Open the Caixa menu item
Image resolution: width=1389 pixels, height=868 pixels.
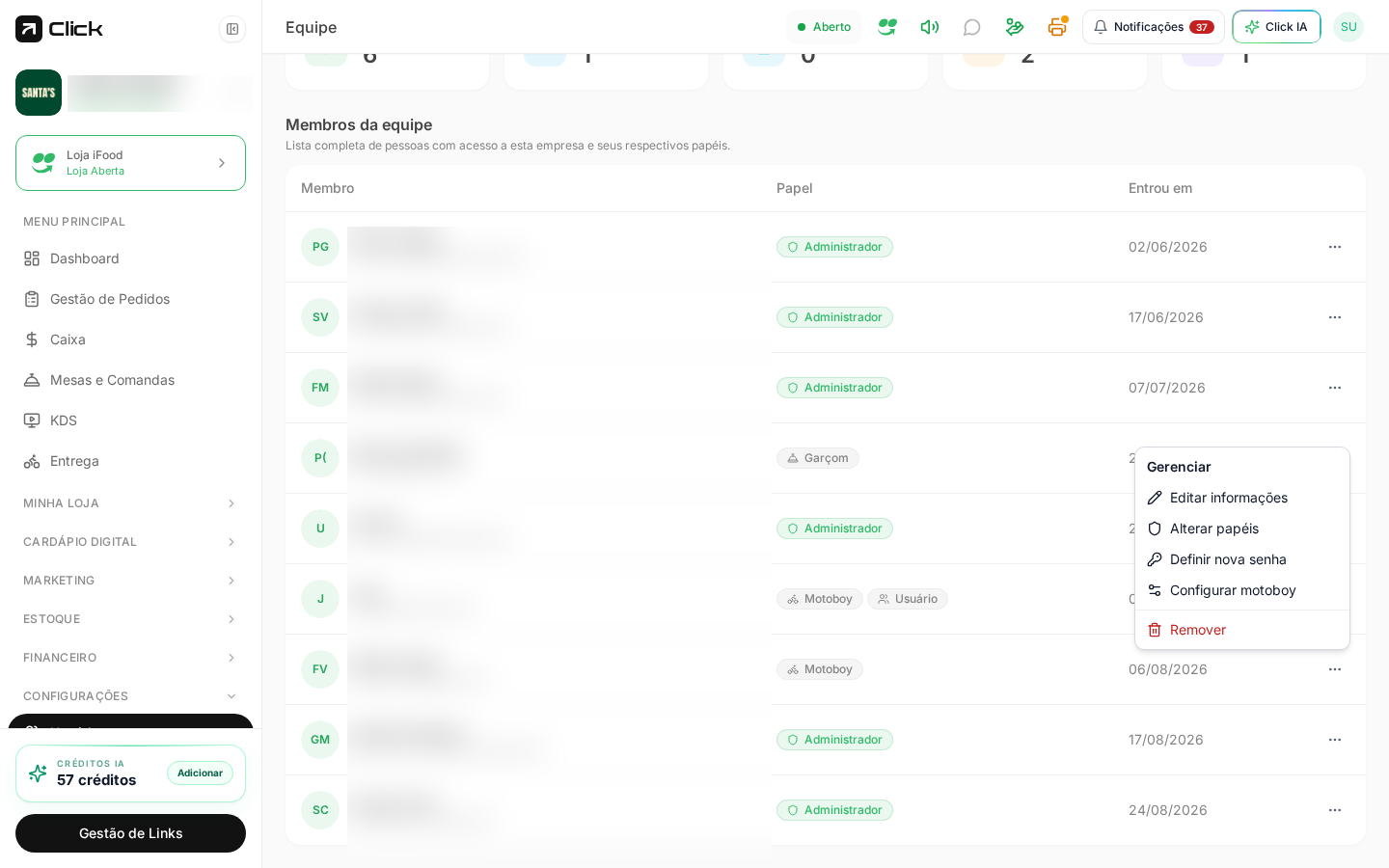pyautogui.click(x=130, y=339)
